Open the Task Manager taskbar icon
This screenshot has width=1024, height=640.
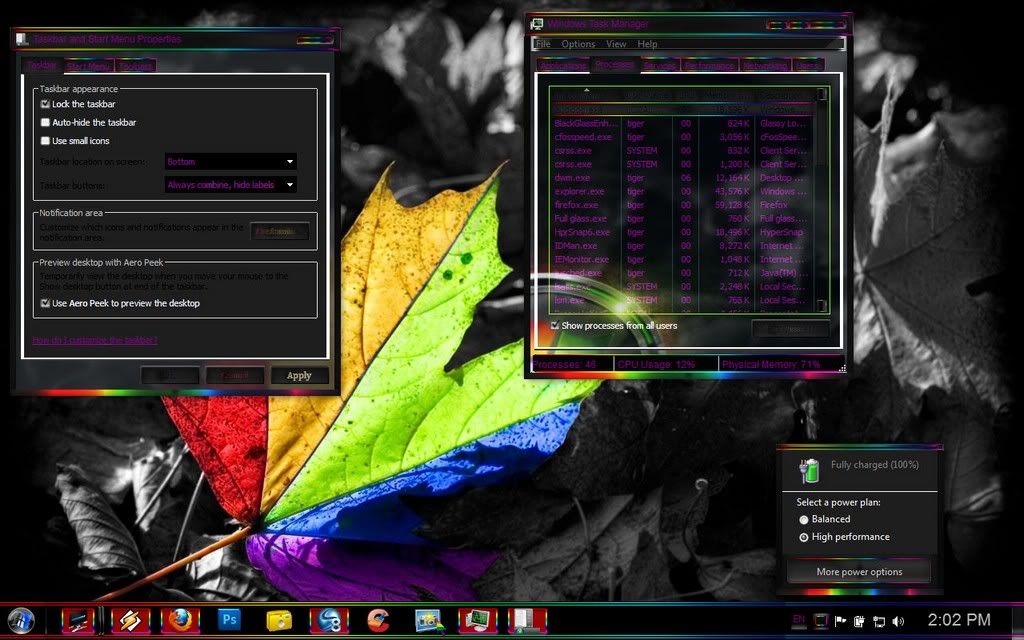click(x=477, y=620)
